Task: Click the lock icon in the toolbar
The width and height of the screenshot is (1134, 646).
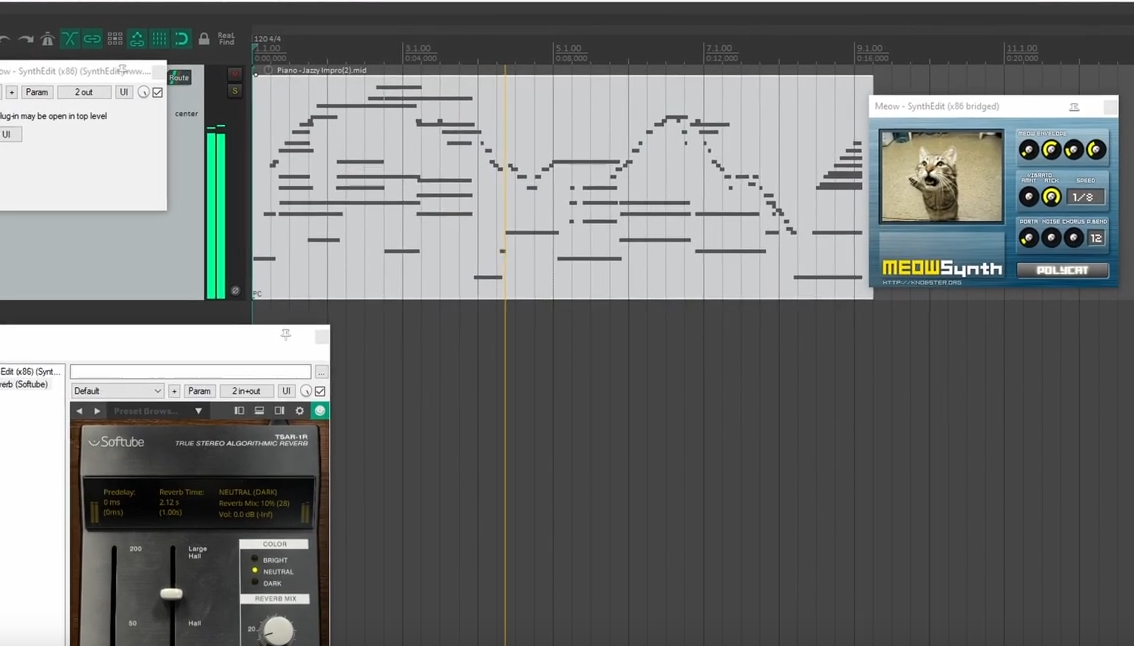Action: coord(204,39)
